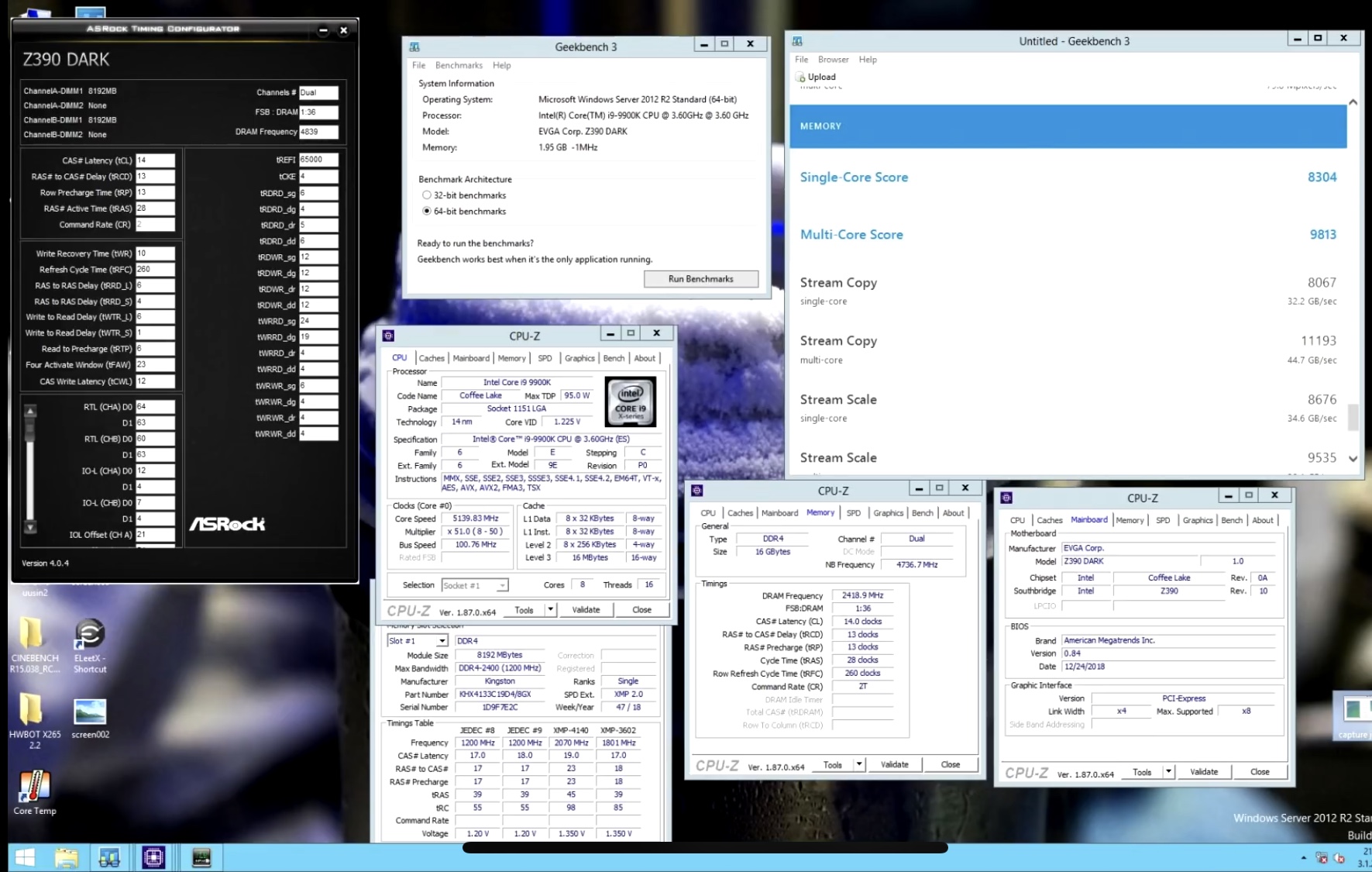Image resolution: width=1372 pixels, height=872 pixels.
Task: Open the network status tray icon
Action: point(1322,857)
